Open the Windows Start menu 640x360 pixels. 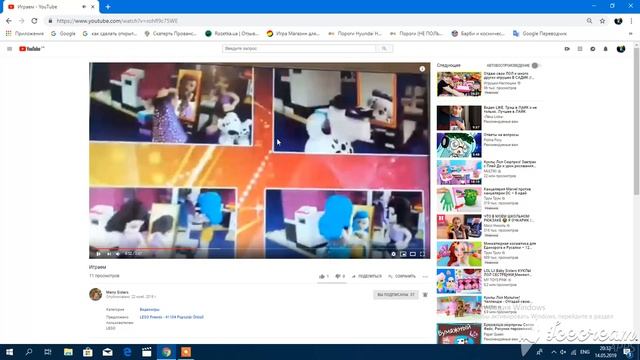(x=9, y=352)
